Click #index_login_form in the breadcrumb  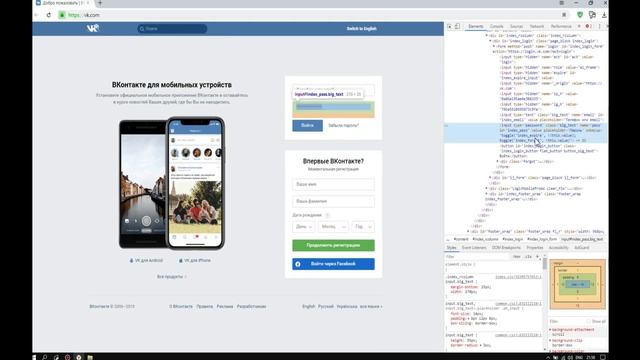[x=542, y=240]
